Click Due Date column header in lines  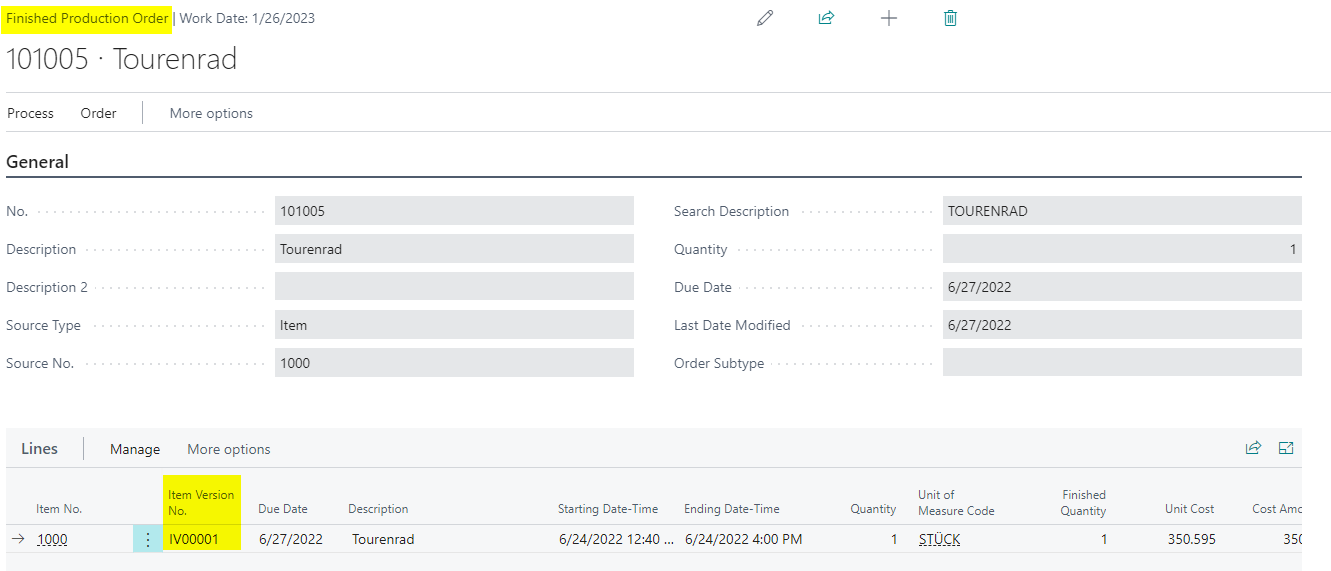(x=283, y=509)
